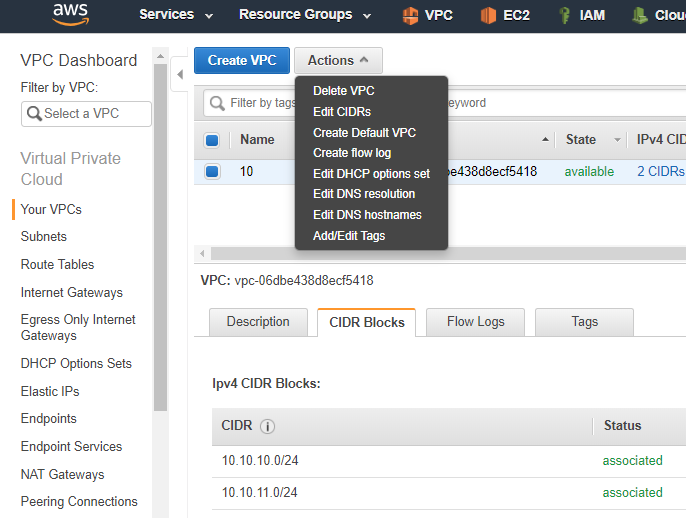This screenshot has height=518, width=686.
Task: Open Elastic IPs in sidebar
Action: tap(50, 391)
